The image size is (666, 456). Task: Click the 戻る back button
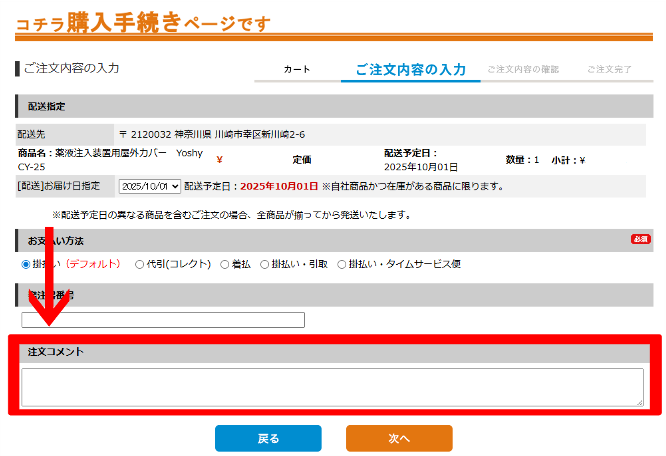(x=268, y=438)
